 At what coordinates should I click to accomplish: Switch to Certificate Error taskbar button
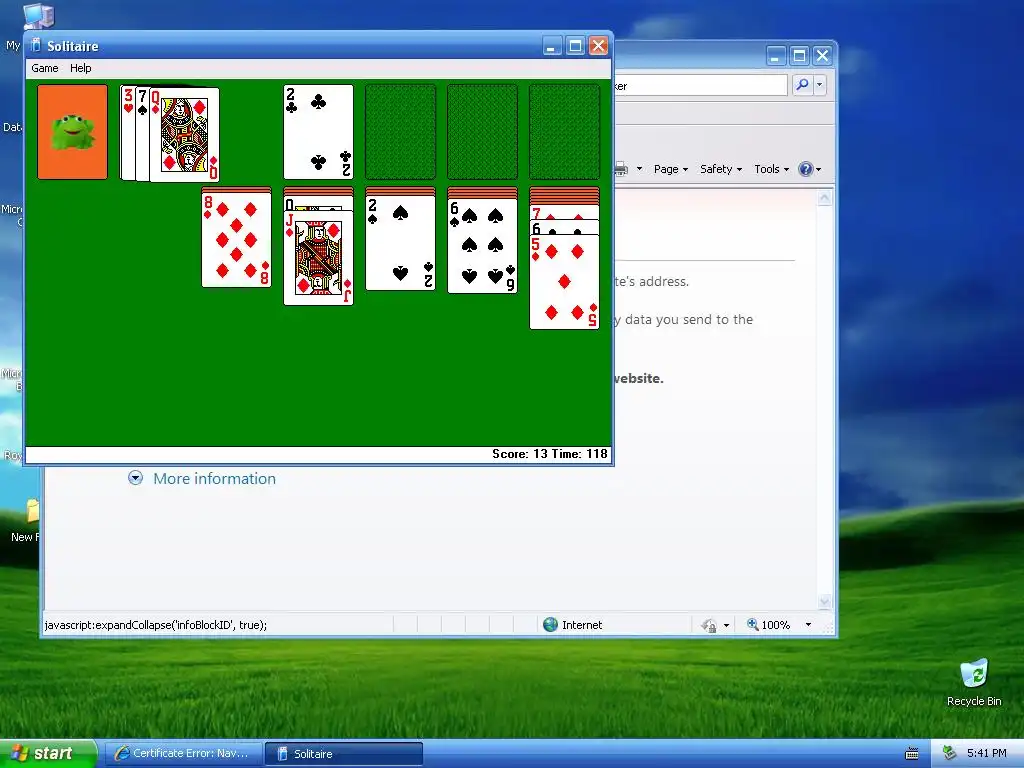point(184,754)
